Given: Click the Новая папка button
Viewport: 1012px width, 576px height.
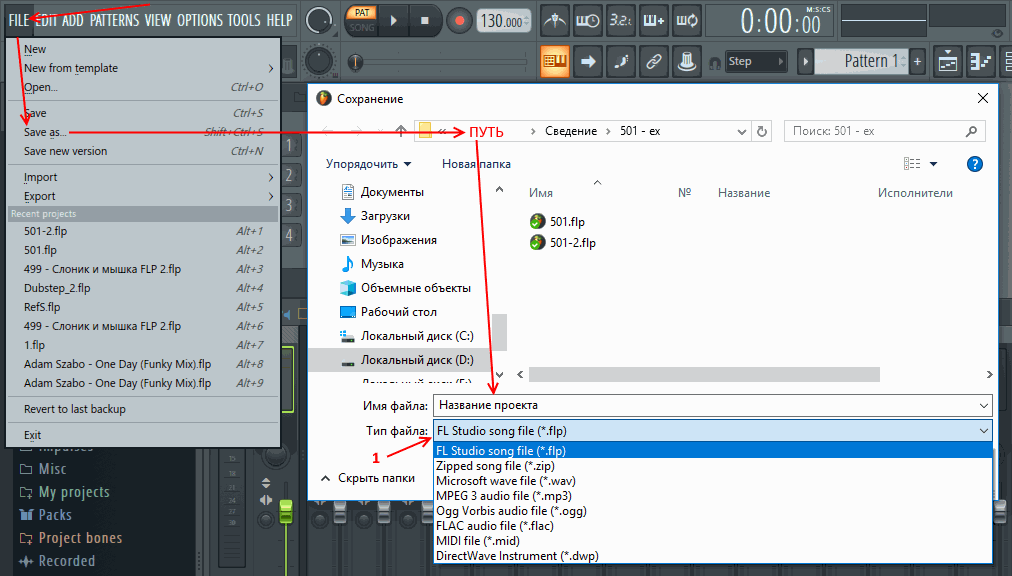Looking at the screenshot, I should [x=476, y=164].
